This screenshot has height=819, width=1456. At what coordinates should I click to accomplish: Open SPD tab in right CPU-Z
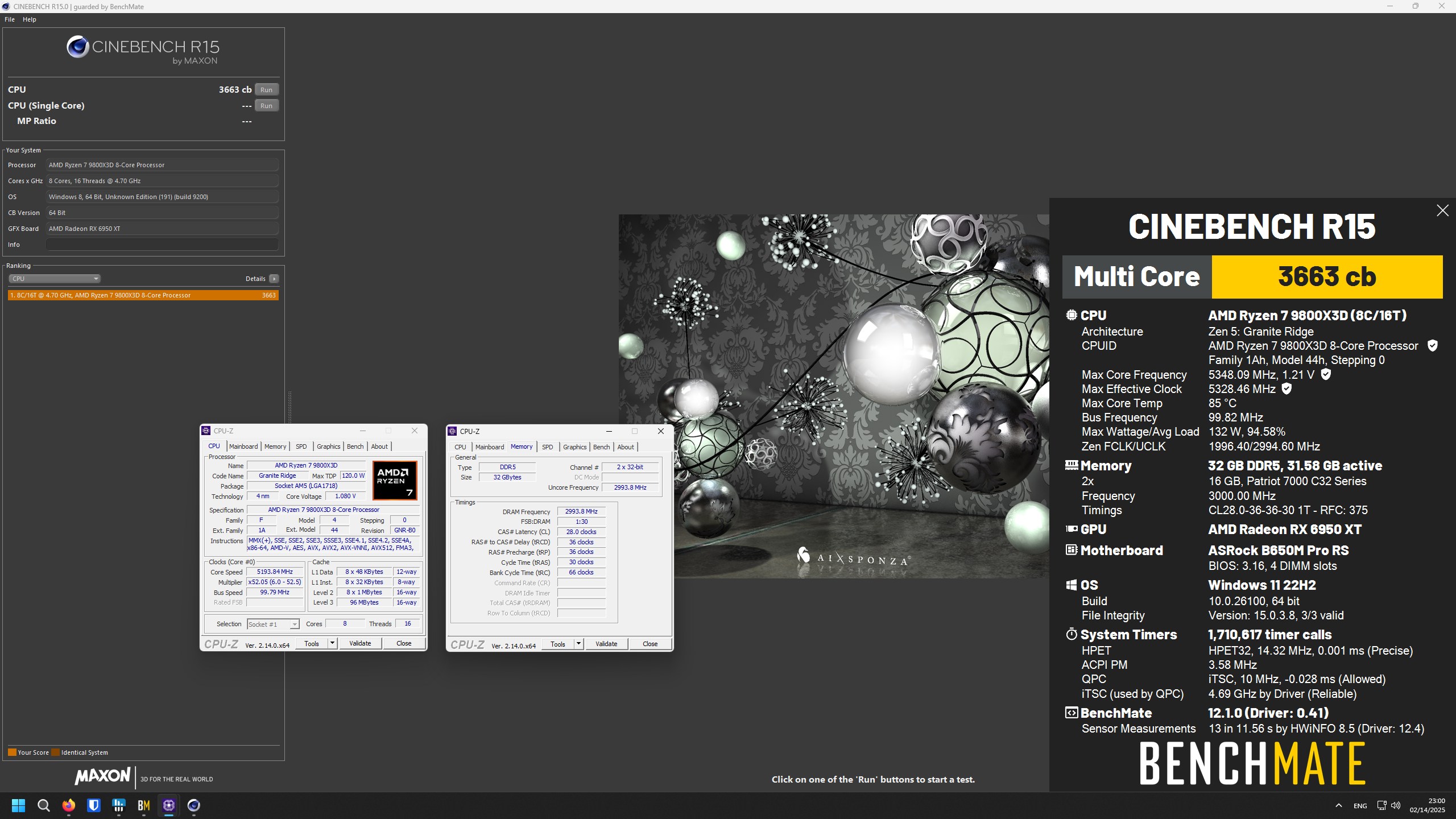tap(548, 447)
